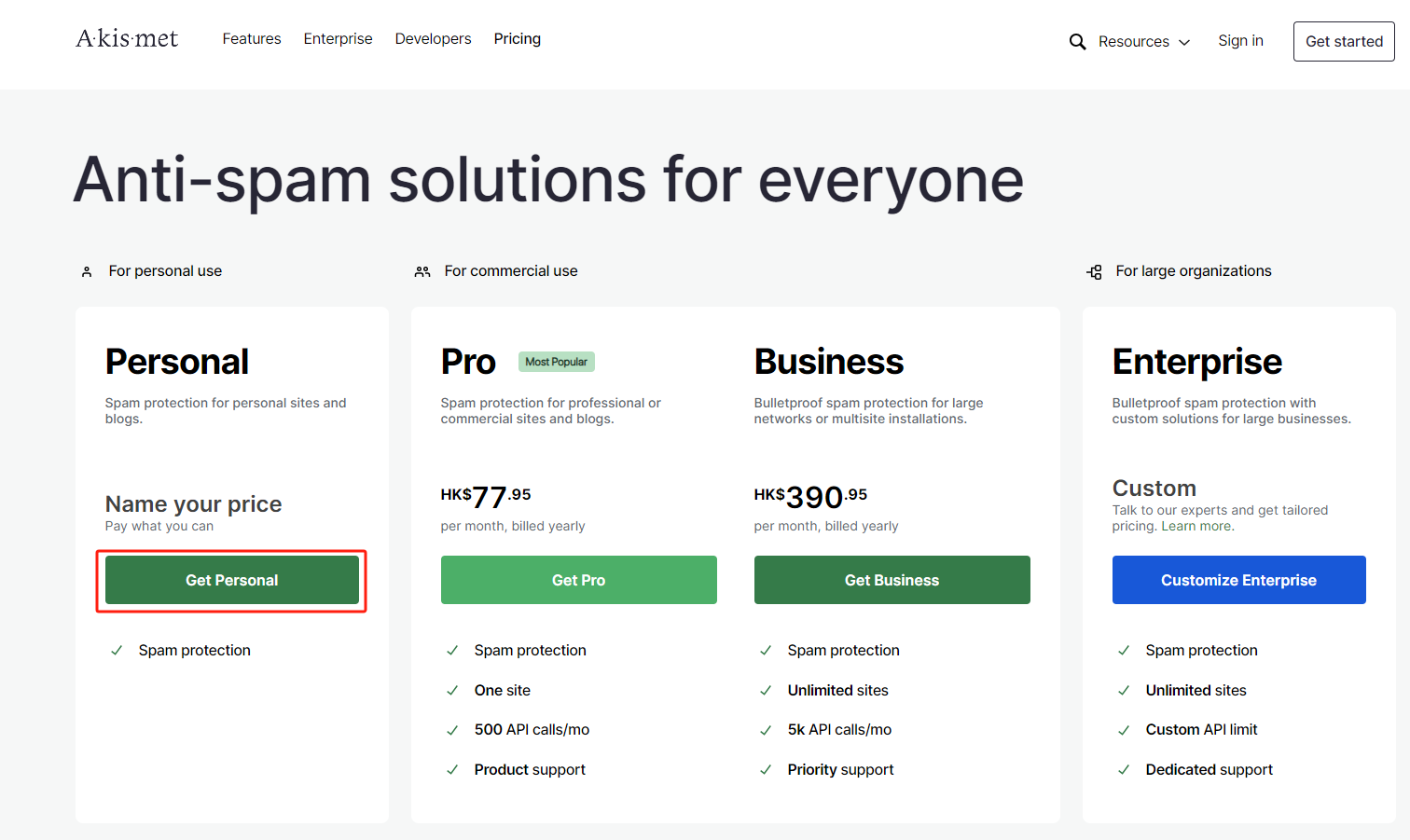
Task: Click 'Pay what you can' text
Action: tap(159, 527)
